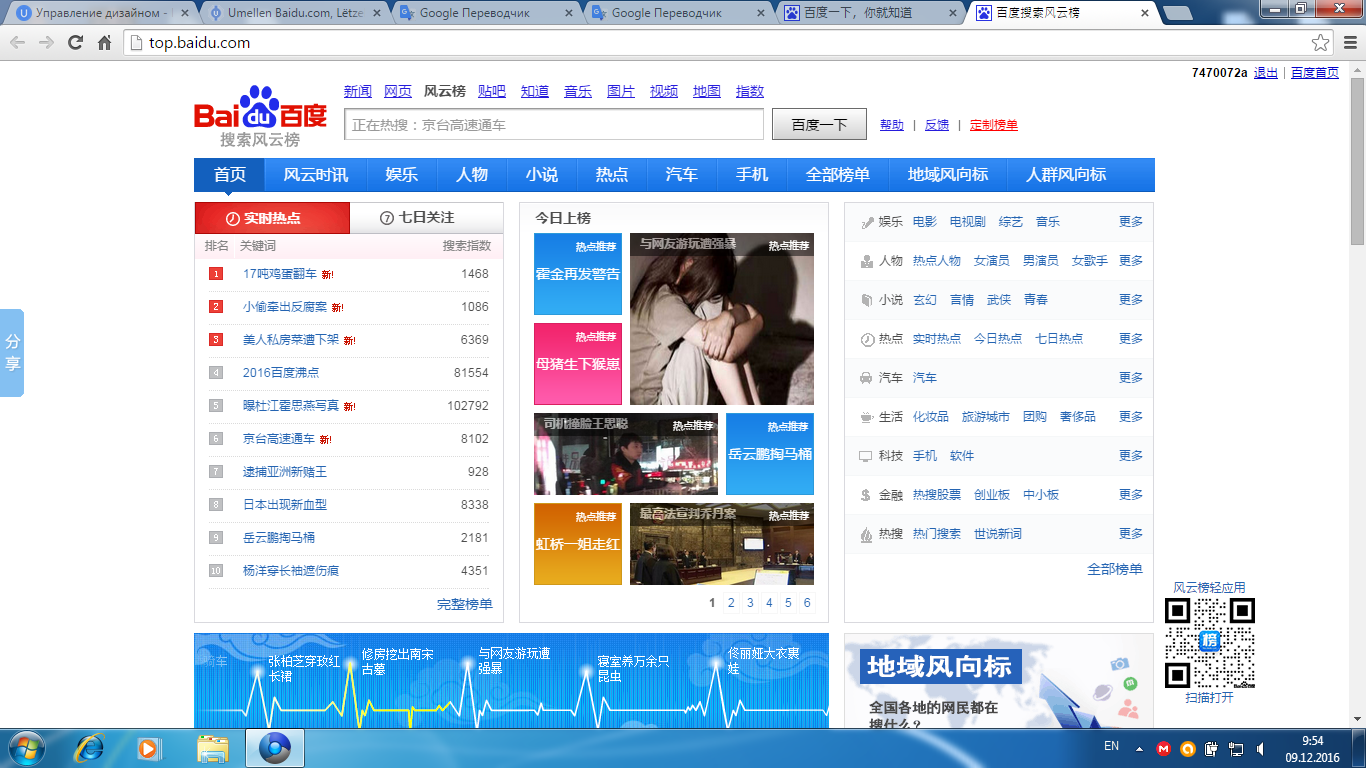The height and width of the screenshot is (768, 1366).
Task: Open 完整榜单 full list link
Action: click(465, 604)
